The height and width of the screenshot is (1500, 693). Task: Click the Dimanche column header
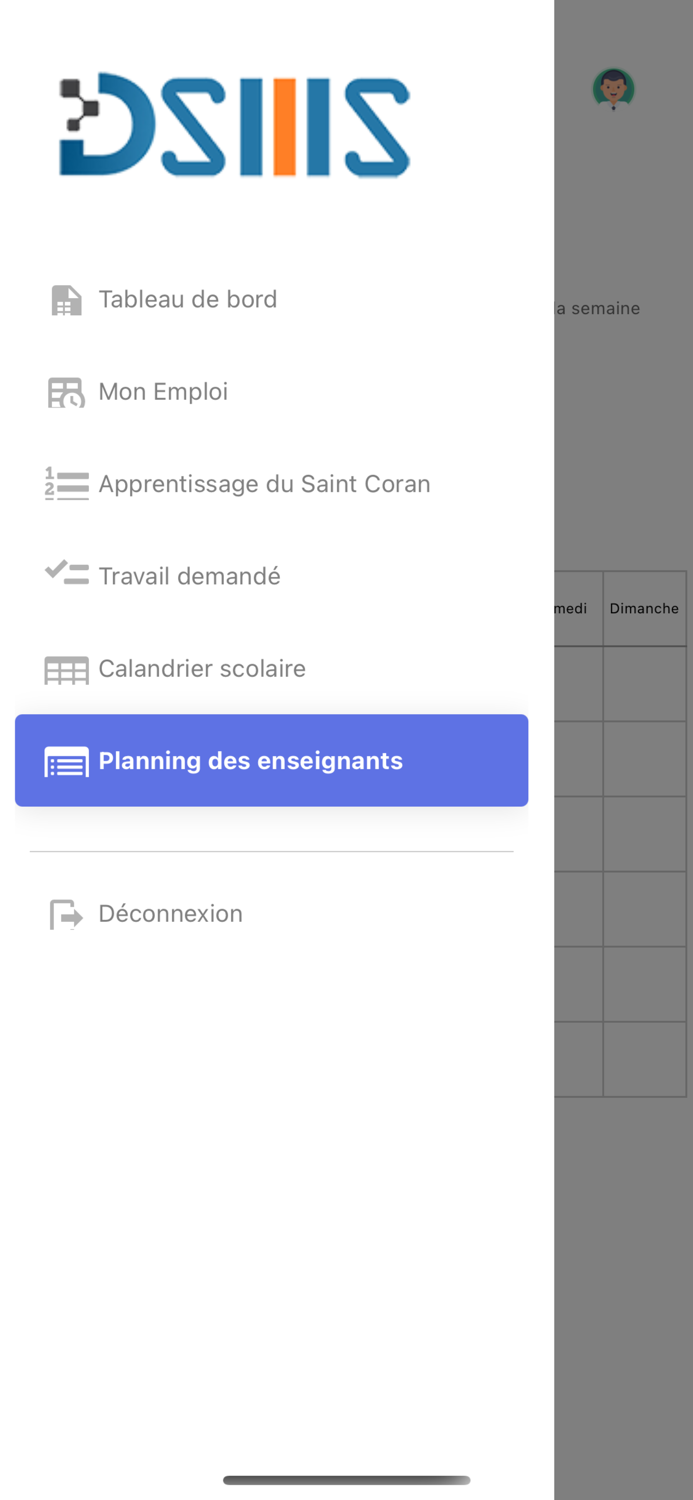(x=644, y=608)
